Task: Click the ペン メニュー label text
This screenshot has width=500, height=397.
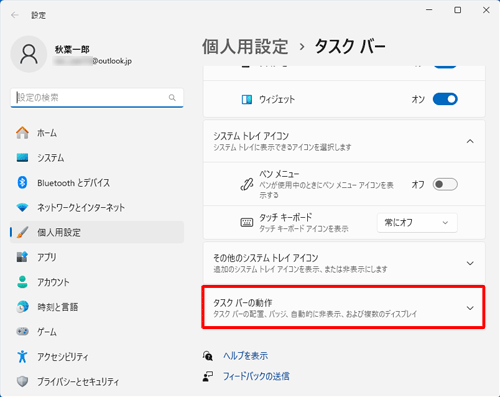Action: click(279, 174)
